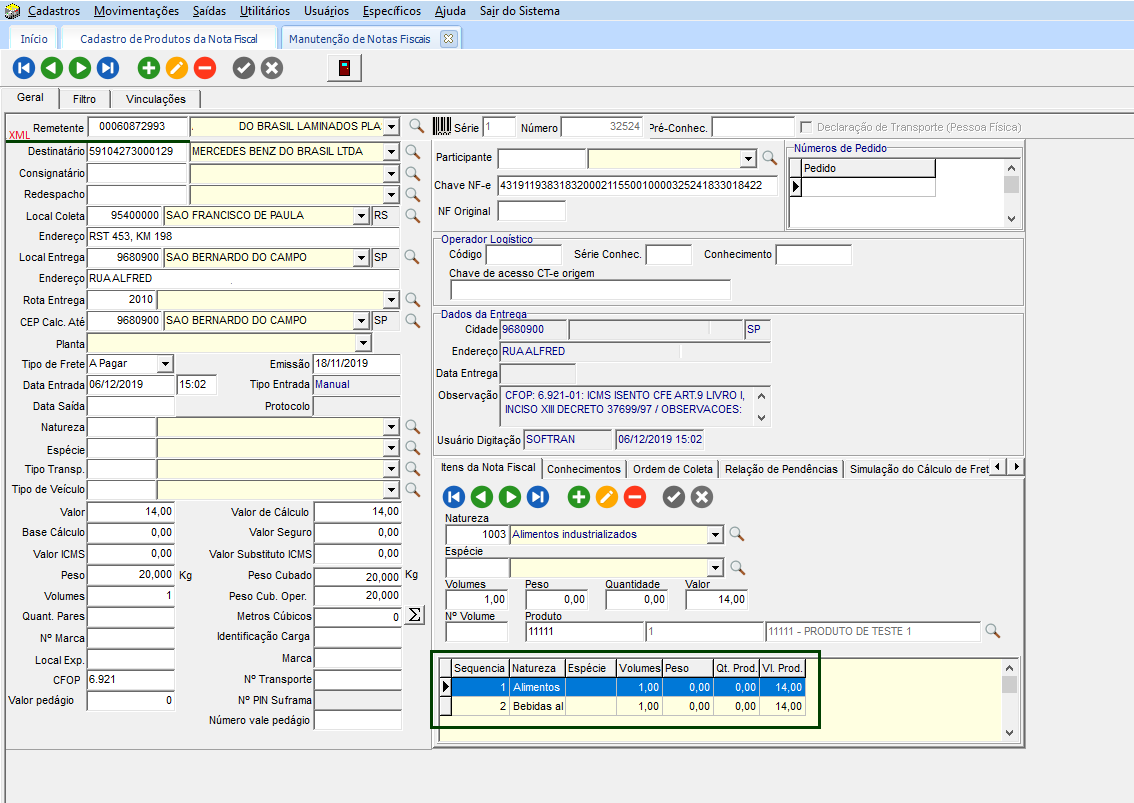Click the Chave NF-e input field

click(637, 185)
